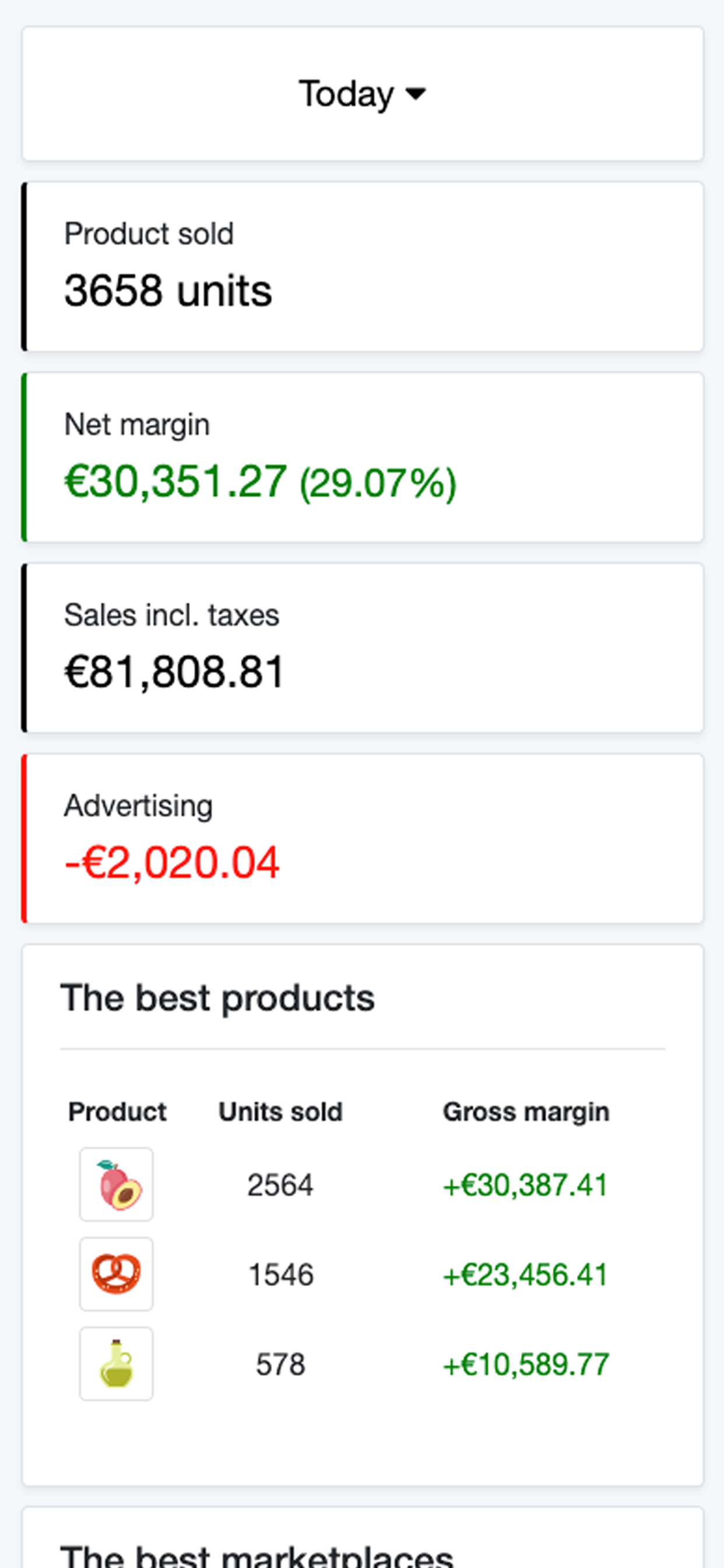Click the peach product icon
The width and height of the screenshot is (724, 1568).
click(116, 1185)
